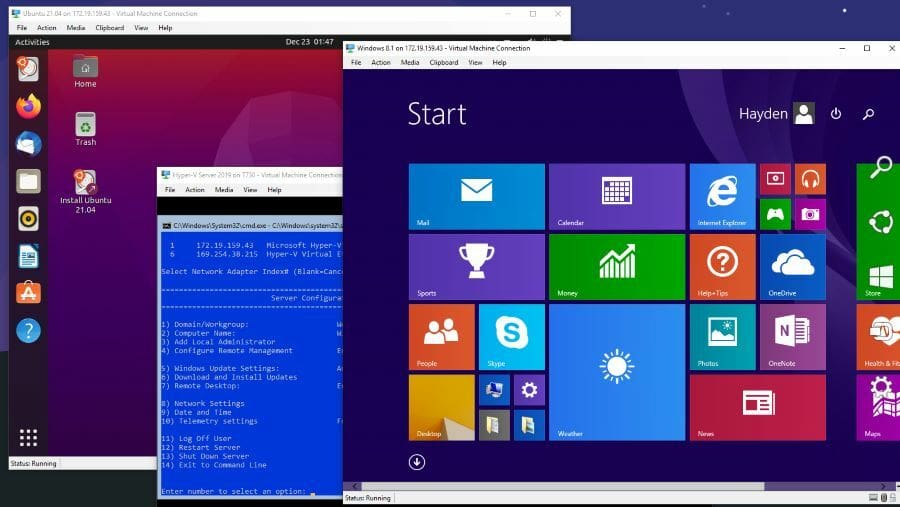
Task: Open the Photos tile
Action: click(722, 337)
